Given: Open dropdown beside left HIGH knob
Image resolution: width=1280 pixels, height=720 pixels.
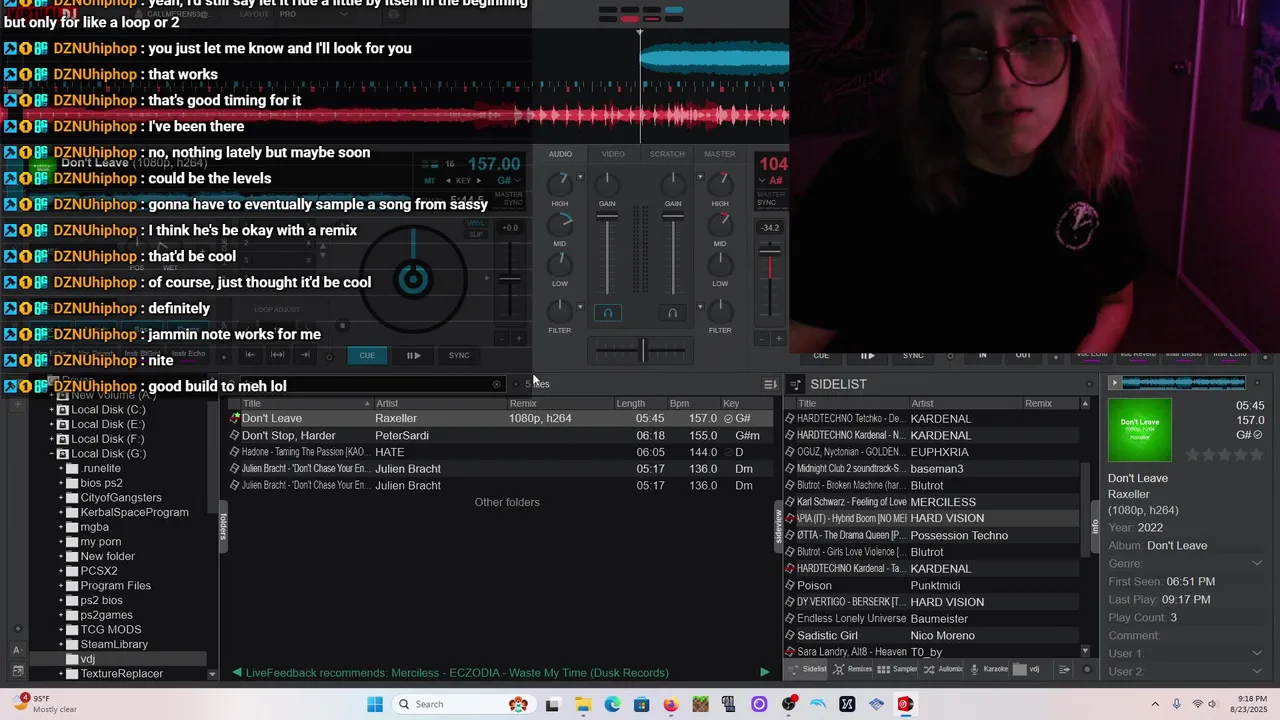Looking at the screenshot, I should pyautogui.click(x=580, y=178).
